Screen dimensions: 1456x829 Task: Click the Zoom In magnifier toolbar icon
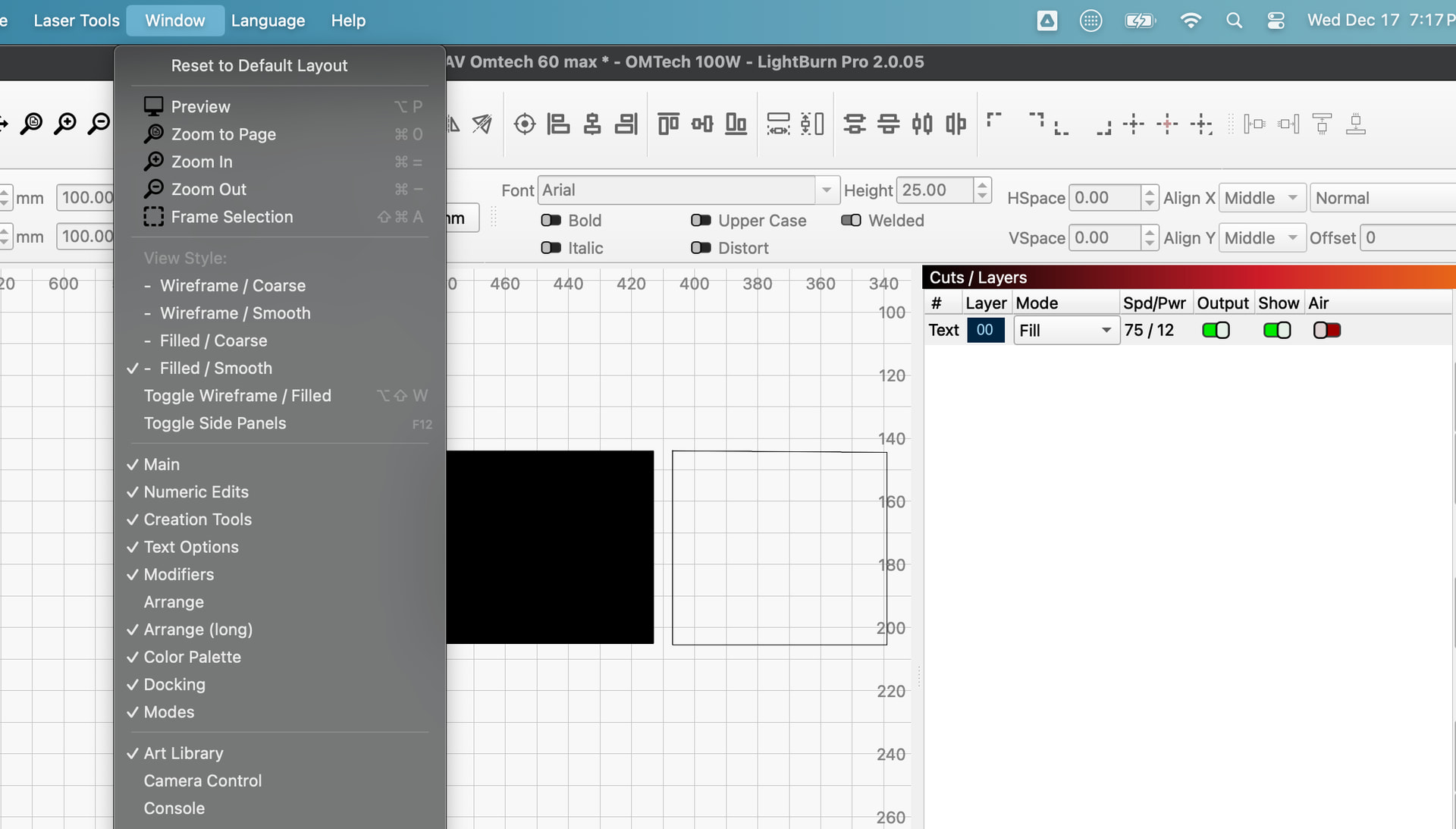(66, 123)
